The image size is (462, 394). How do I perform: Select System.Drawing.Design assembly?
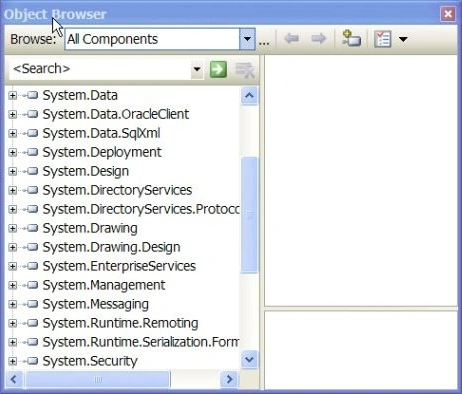[x=111, y=248]
